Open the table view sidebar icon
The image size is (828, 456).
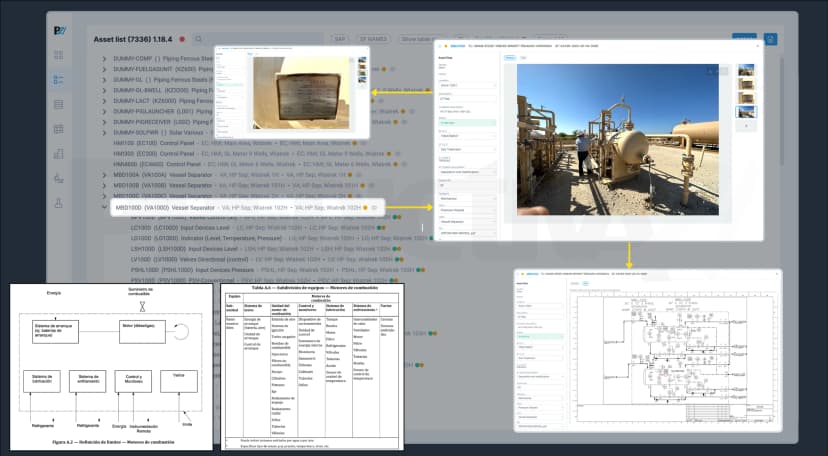point(59,104)
